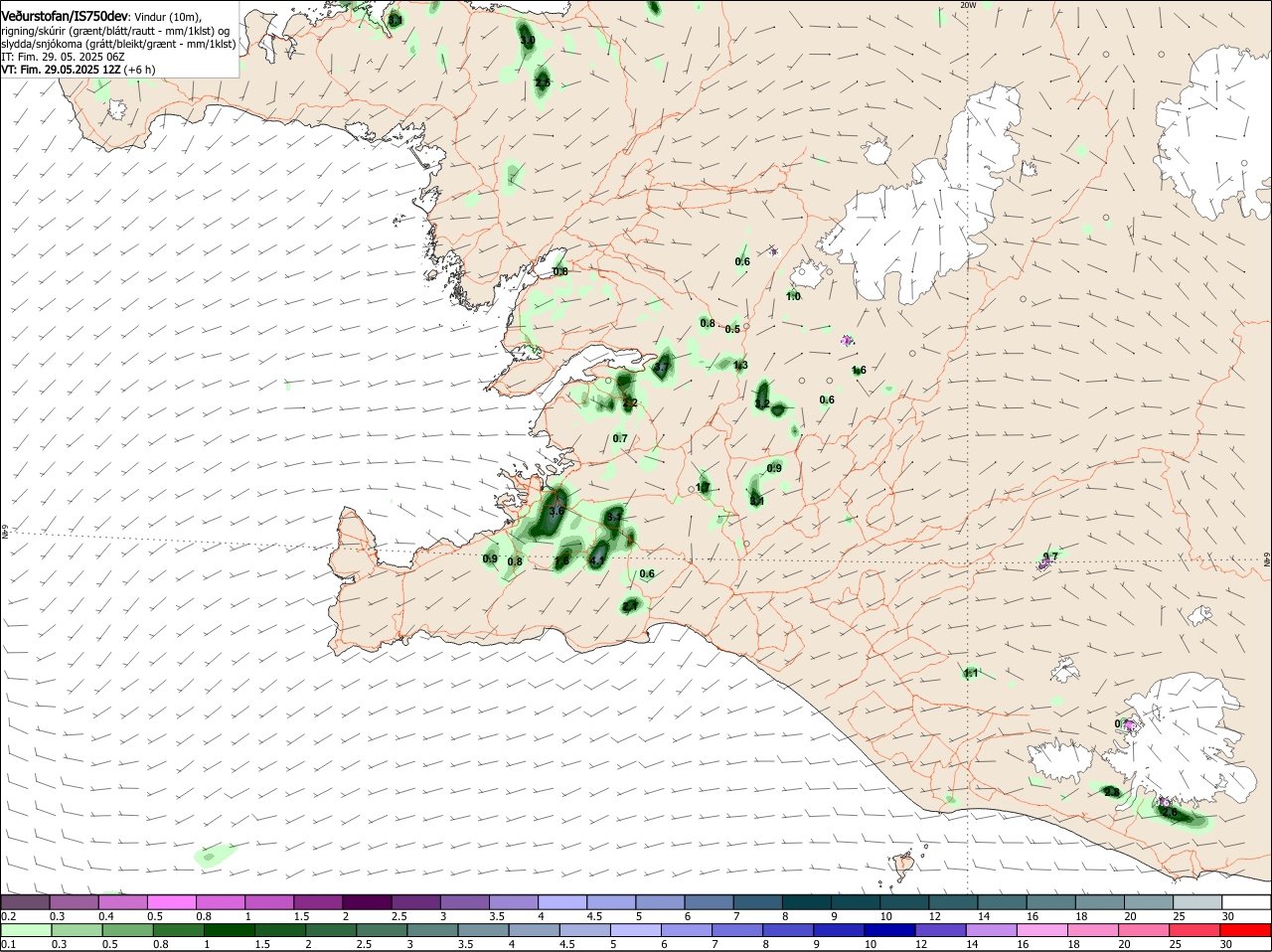Select the mauve 0.2–0.3 swatch in the snow legend
This screenshot has width=1272, height=952.
(26, 902)
